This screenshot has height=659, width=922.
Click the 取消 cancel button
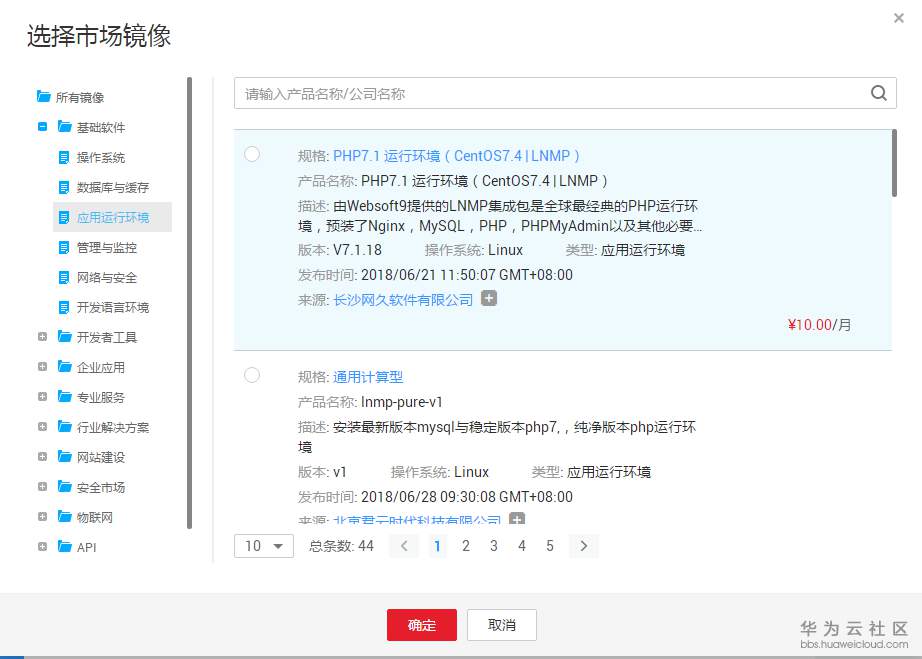pos(501,625)
